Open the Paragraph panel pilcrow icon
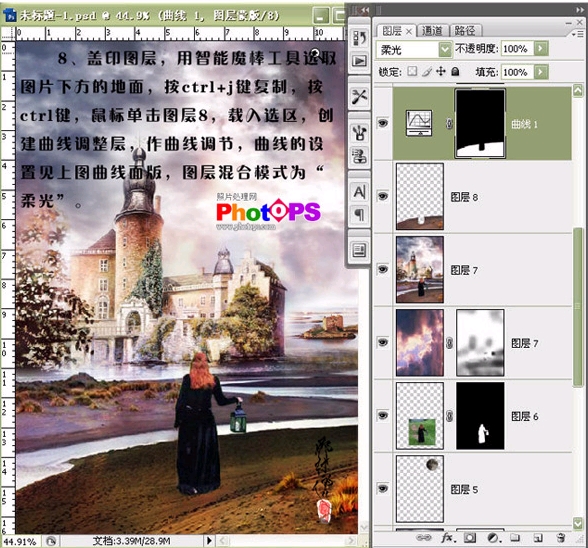The image size is (588, 548). pyautogui.click(x=359, y=215)
